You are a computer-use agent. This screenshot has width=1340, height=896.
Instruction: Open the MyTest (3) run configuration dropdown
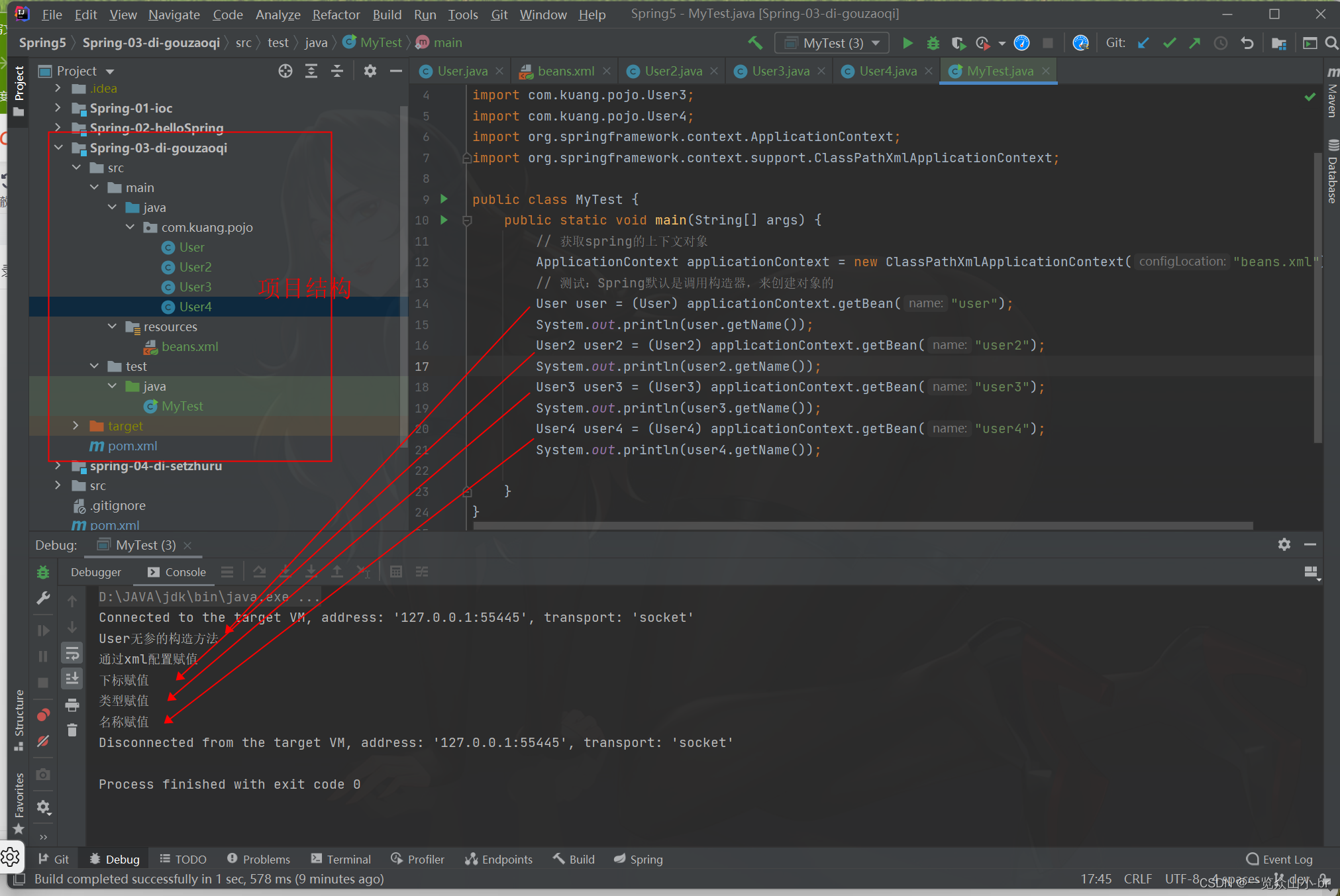pos(832,43)
